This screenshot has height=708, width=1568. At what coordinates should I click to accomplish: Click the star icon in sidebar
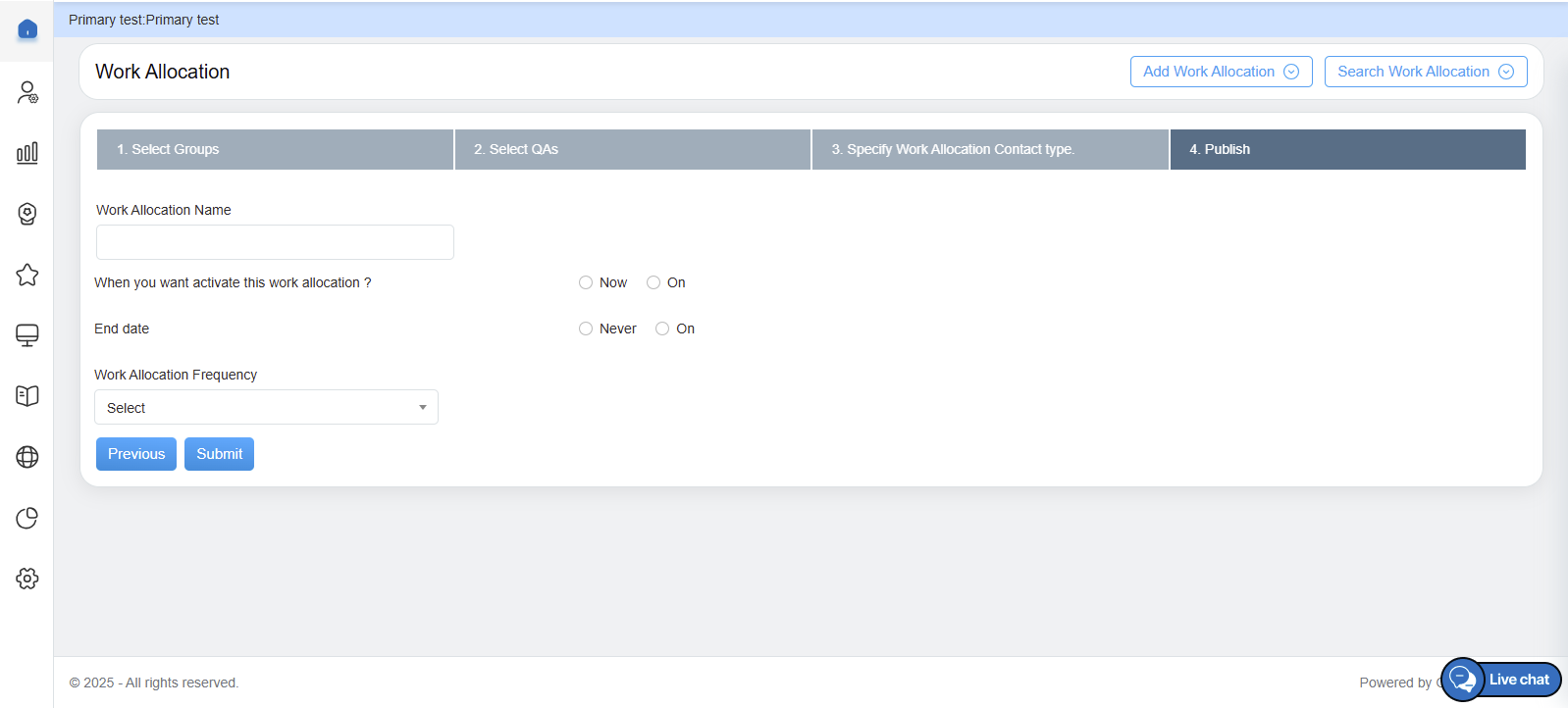pyautogui.click(x=27, y=275)
